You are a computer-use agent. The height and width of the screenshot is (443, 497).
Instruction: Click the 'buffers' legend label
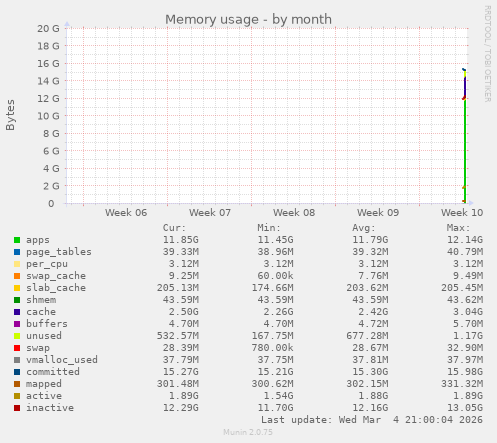click(x=47, y=324)
